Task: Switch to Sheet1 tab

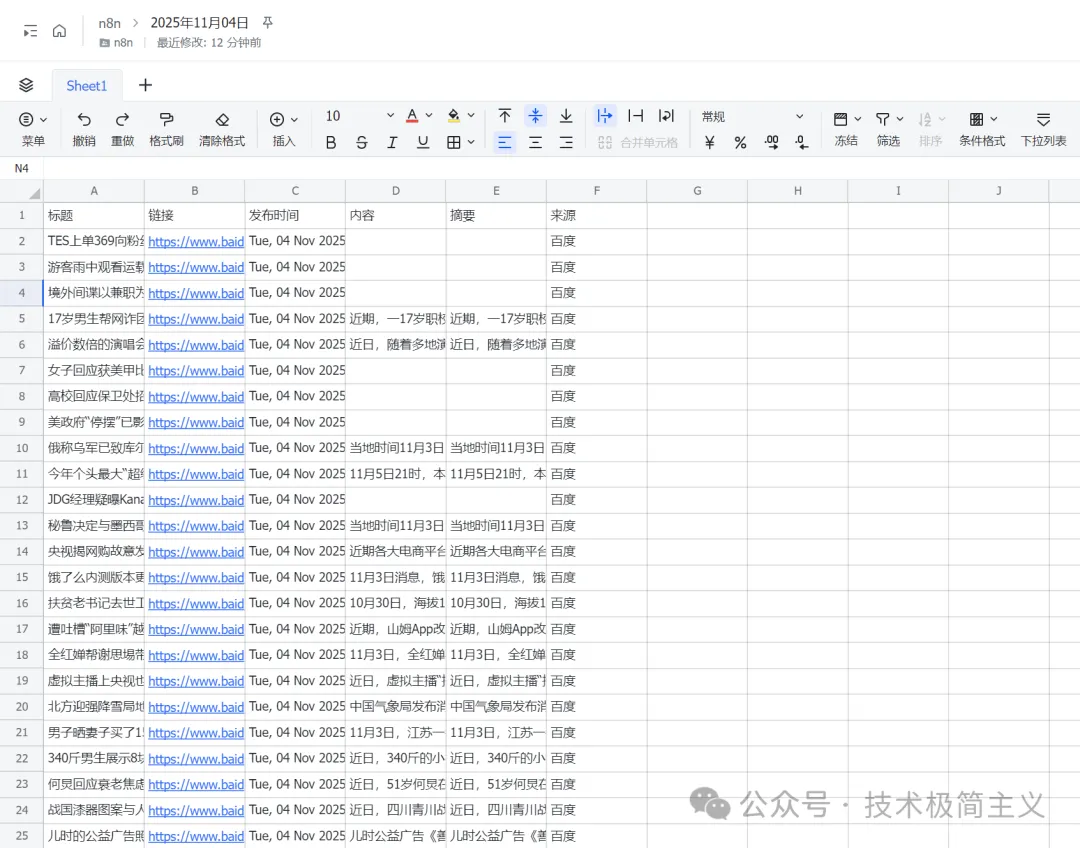Action: (87, 85)
